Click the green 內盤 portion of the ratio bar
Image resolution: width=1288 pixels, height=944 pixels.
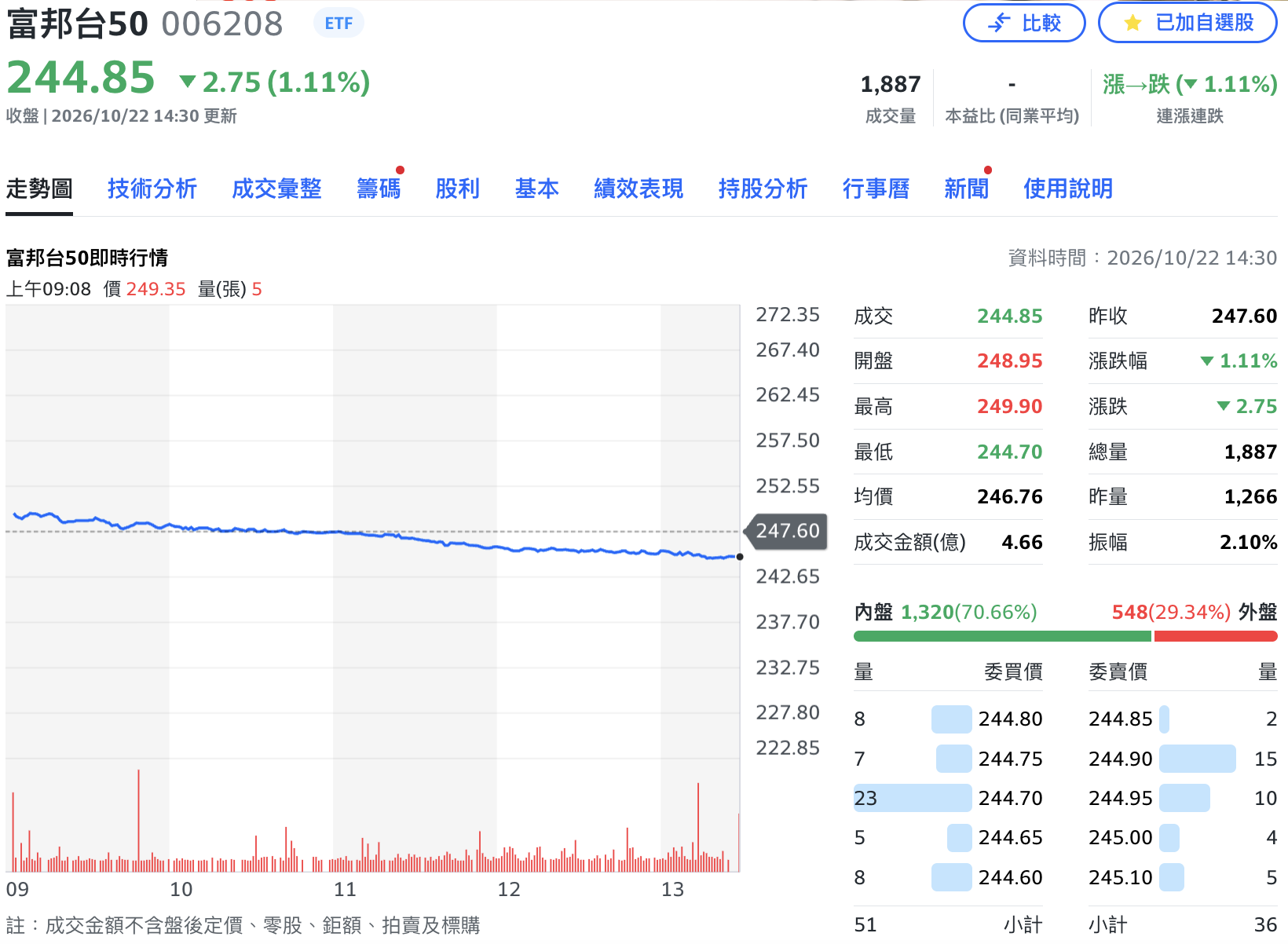(x=1002, y=636)
